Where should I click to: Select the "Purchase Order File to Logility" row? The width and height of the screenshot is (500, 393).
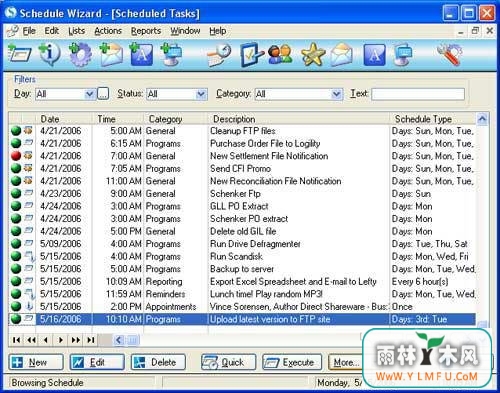[x=242, y=143]
